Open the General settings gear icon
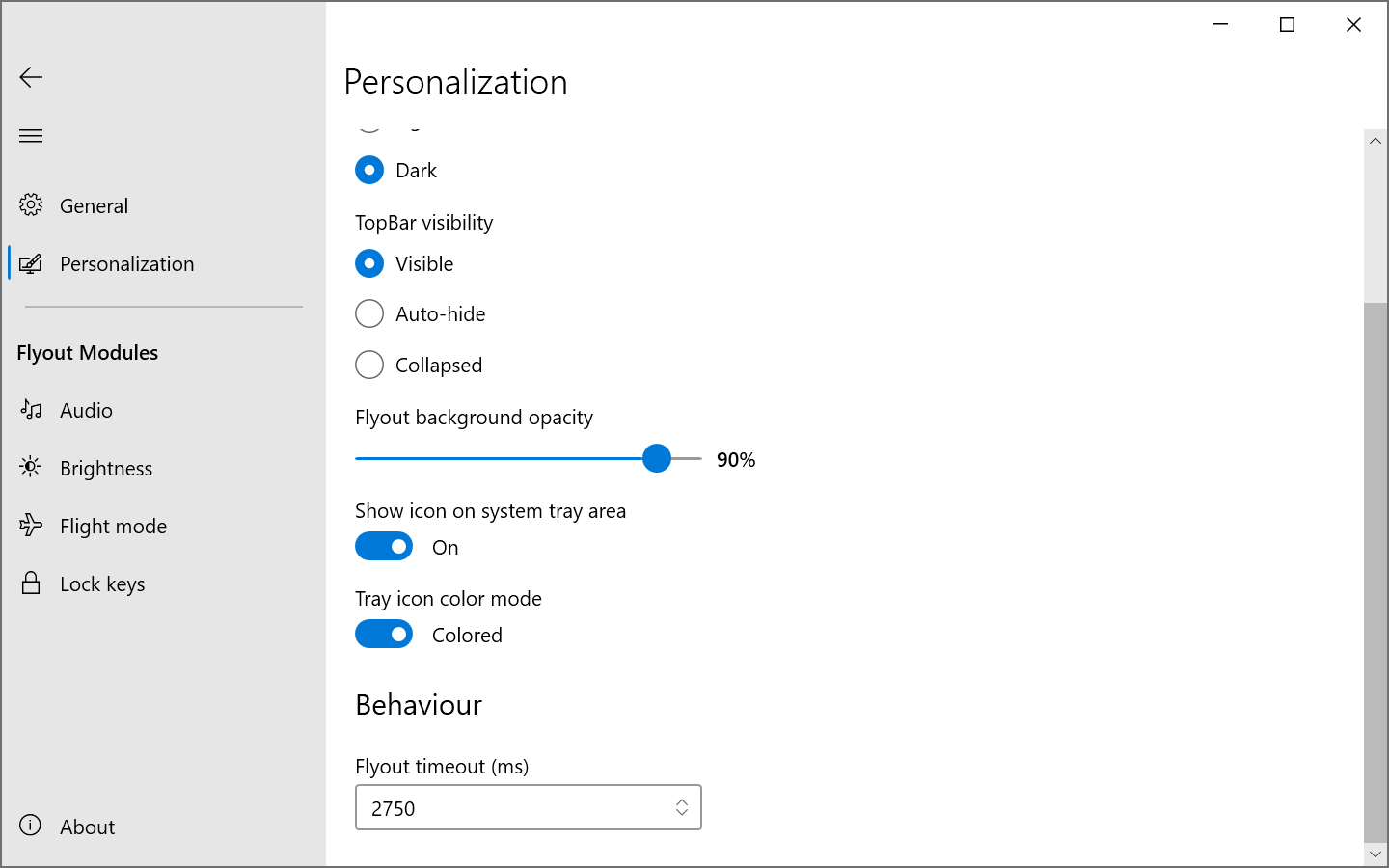The image size is (1389, 868). click(x=31, y=205)
